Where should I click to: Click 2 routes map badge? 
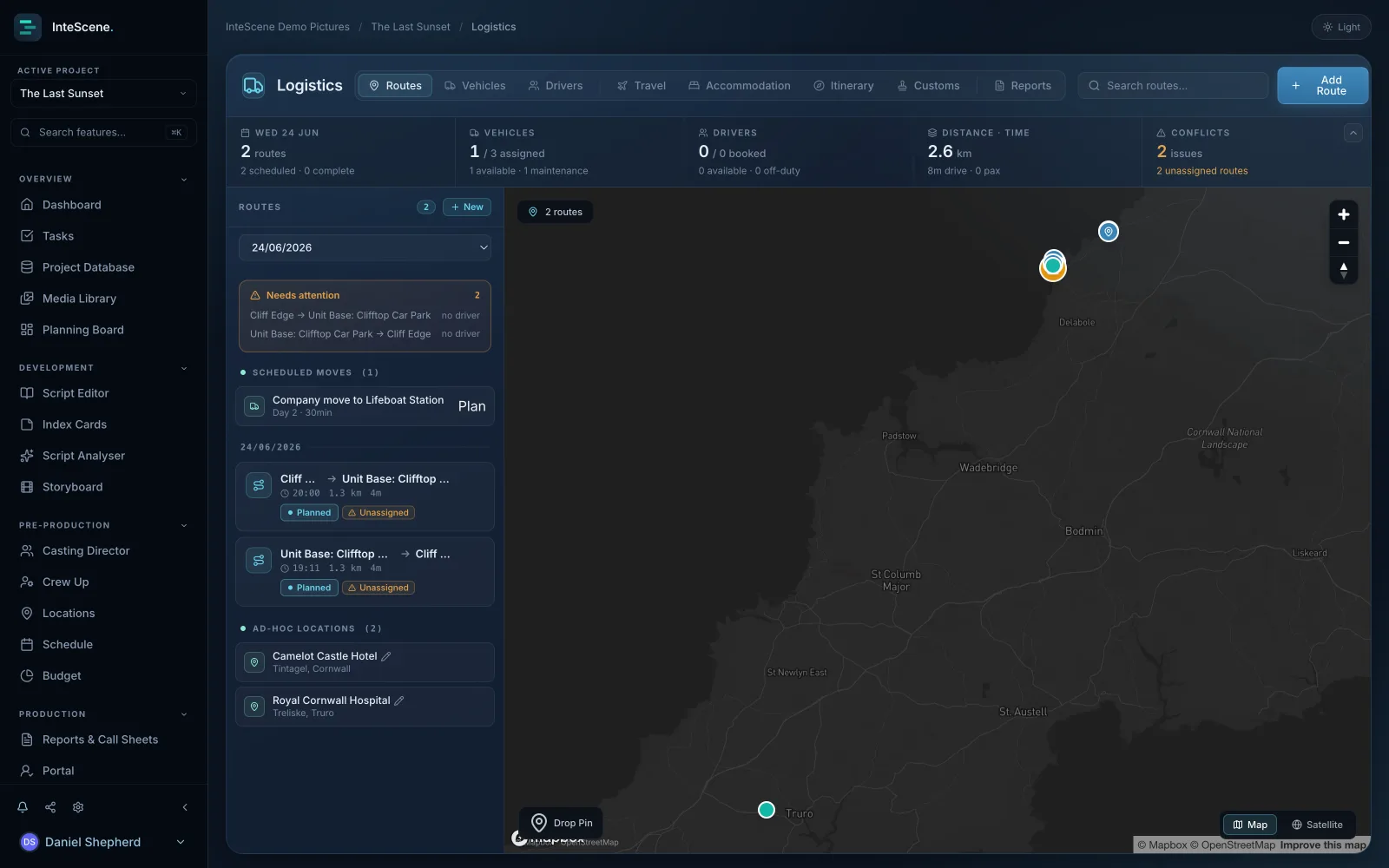click(556, 212)
